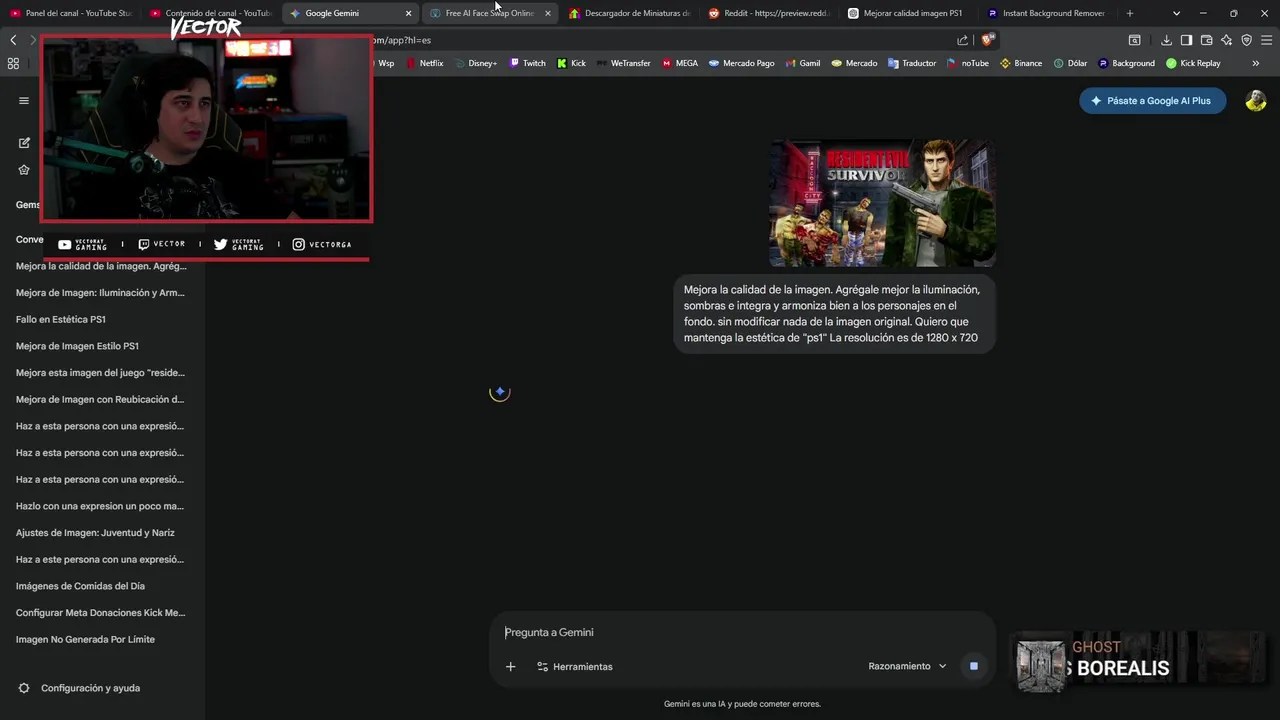
Task: Open the Disney+ bookmark
Action: tap(475, 63)
